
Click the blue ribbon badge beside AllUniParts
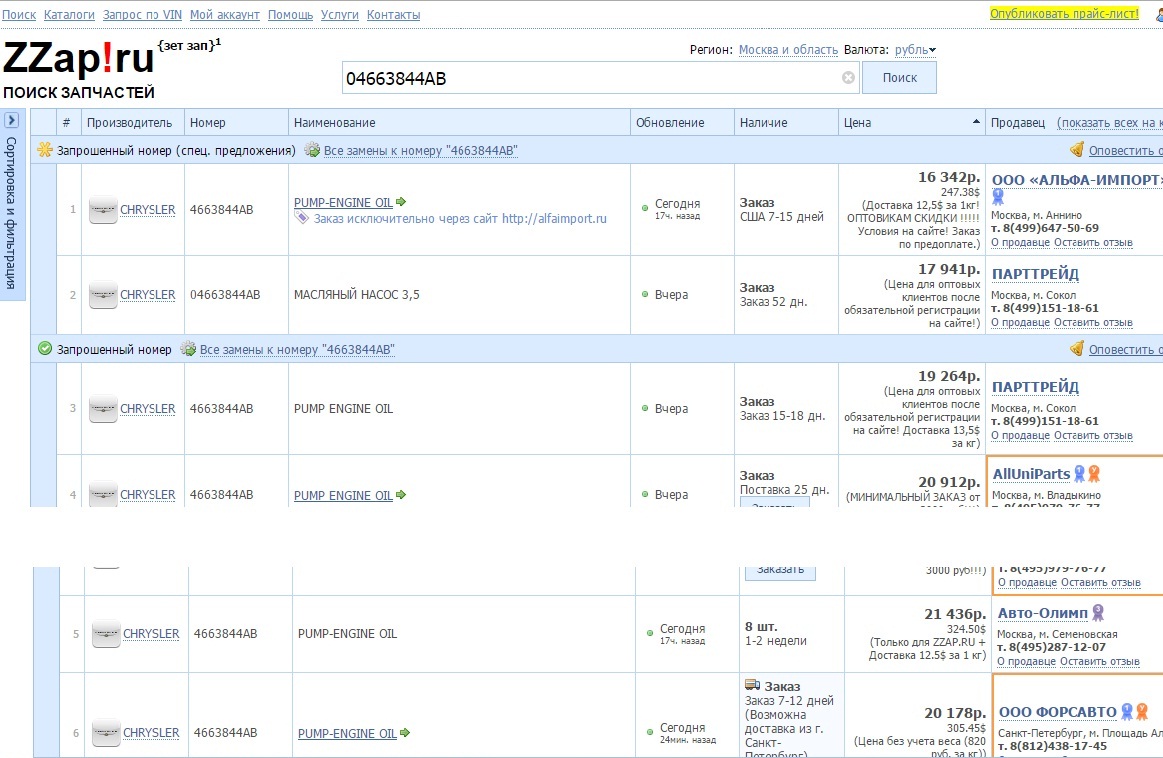pos(1080,473)
